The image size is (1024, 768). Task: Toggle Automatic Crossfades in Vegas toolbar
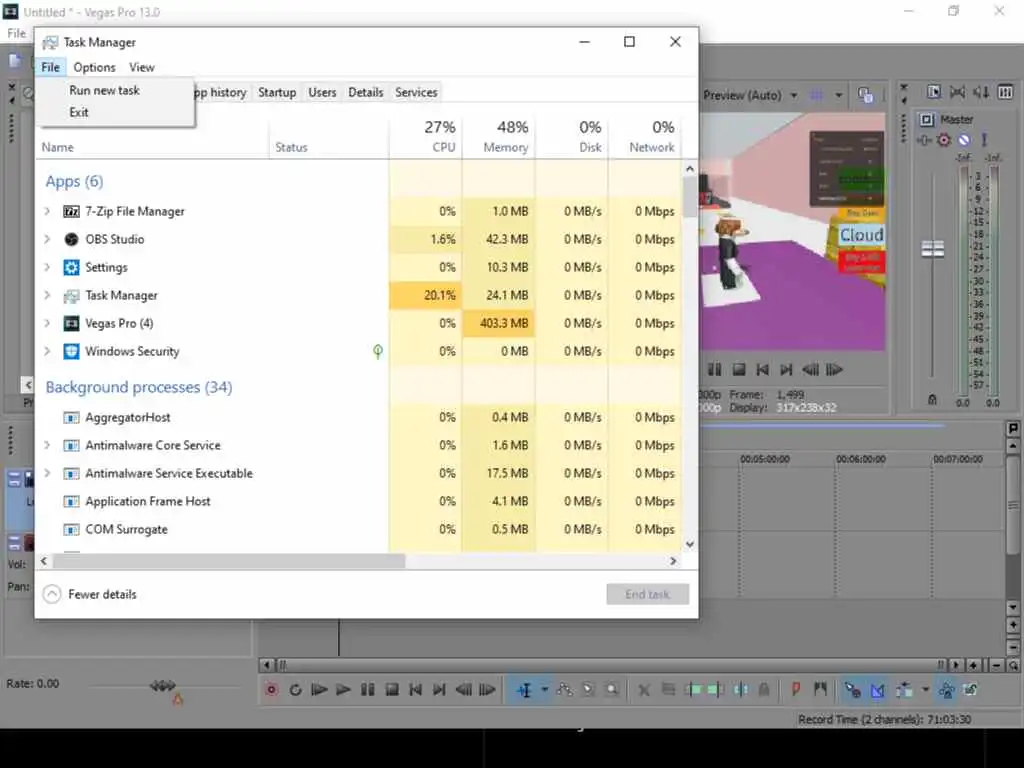pos(878,690)
